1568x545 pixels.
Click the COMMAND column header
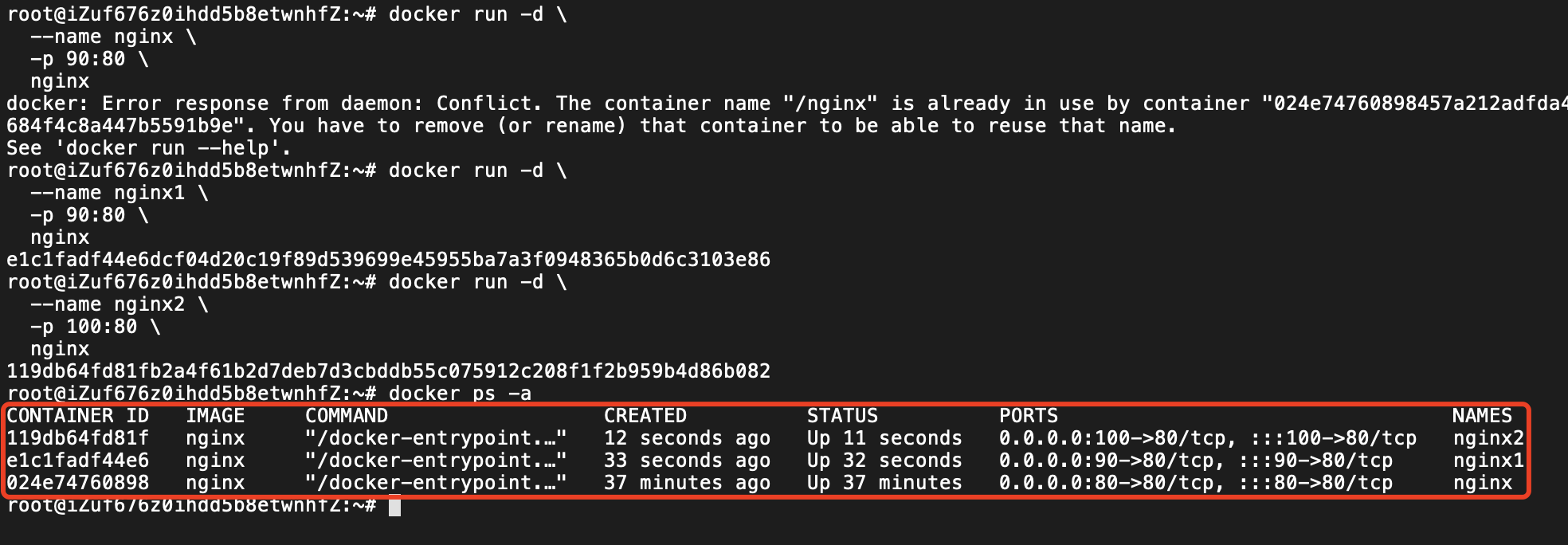coord(347,416)
